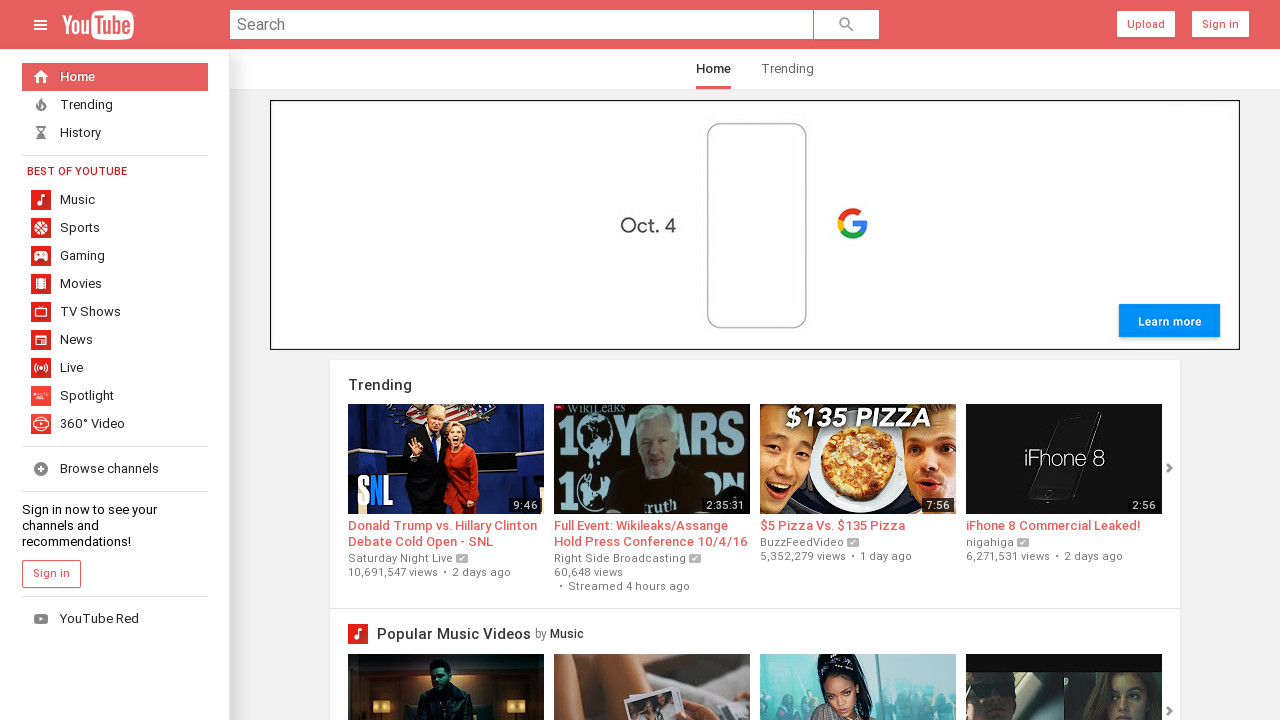Click the Upload button

tap(1146, 24)
